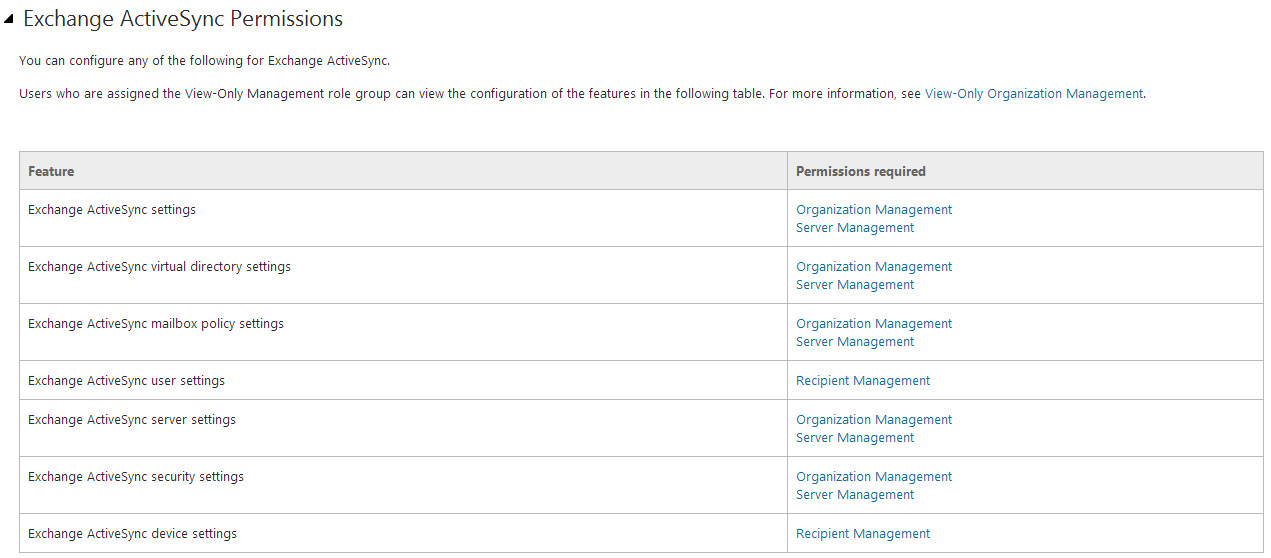Open Server Management for virtual directory settings
This screenshot has height=558, width=1271.
pyautogui.click(x=855, y=285)
